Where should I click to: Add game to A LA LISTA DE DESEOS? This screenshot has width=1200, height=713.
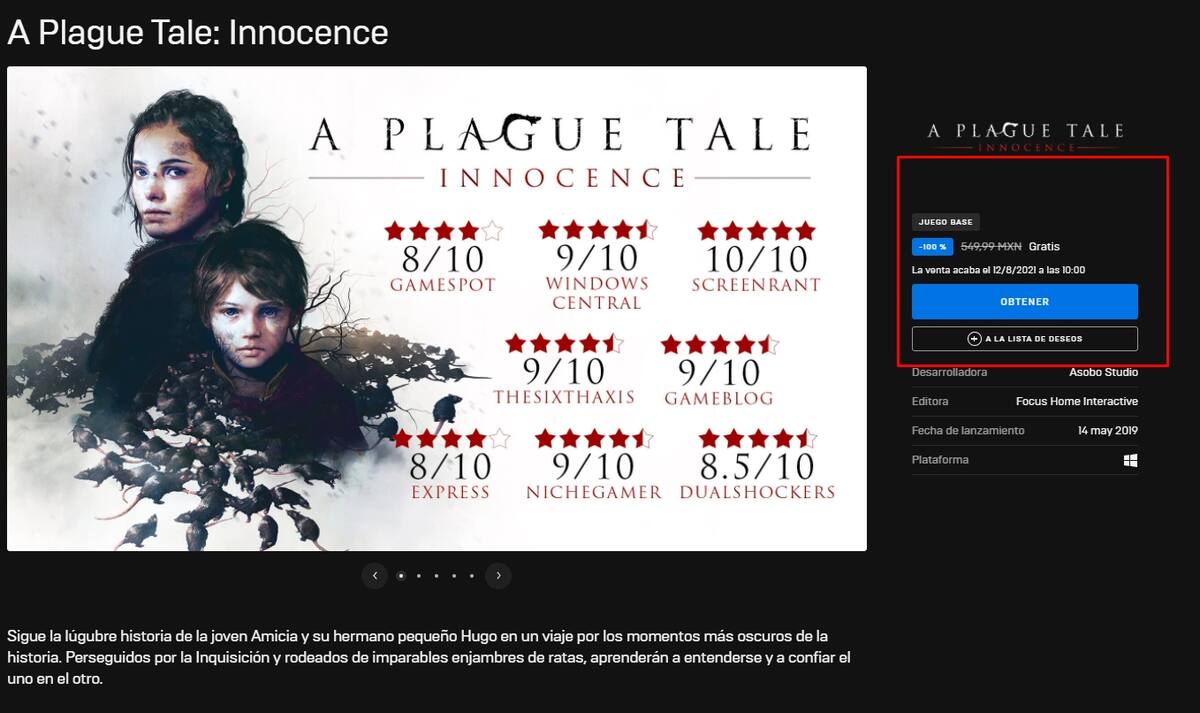tap(1024, 339)
